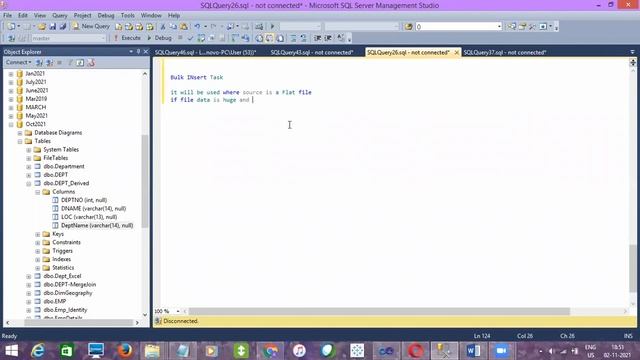
Task: Click the Execute button
Action: pyautogui.click(x=127, y=38)
